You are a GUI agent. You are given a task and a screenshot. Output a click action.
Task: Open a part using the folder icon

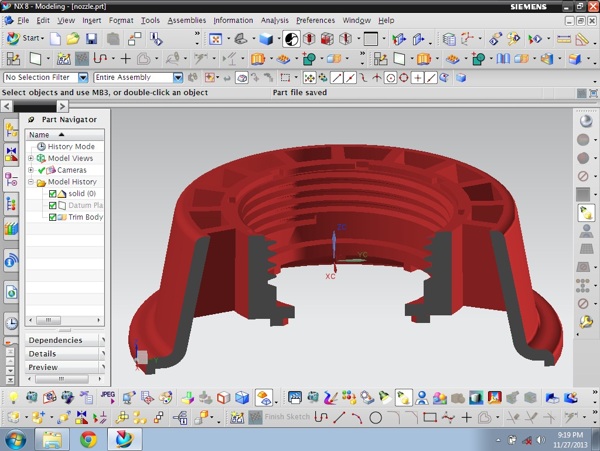point(73,39)
